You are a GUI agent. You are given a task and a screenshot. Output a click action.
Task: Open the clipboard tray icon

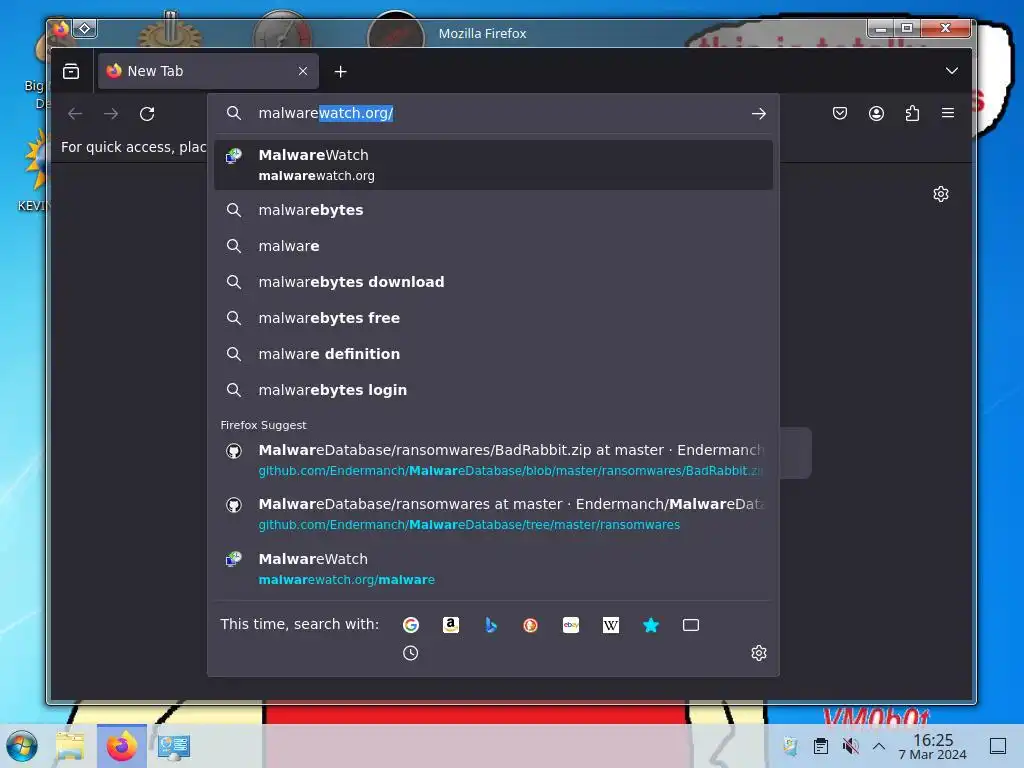pyautogui.click(x=820, y=746)
